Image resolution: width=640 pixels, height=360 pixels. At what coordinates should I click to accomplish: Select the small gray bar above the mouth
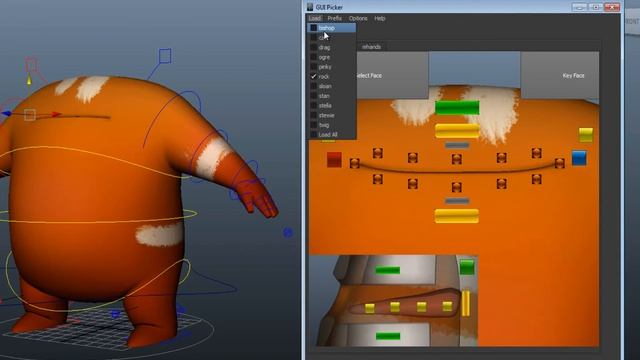pyautogui.click(x=457, y=145)
